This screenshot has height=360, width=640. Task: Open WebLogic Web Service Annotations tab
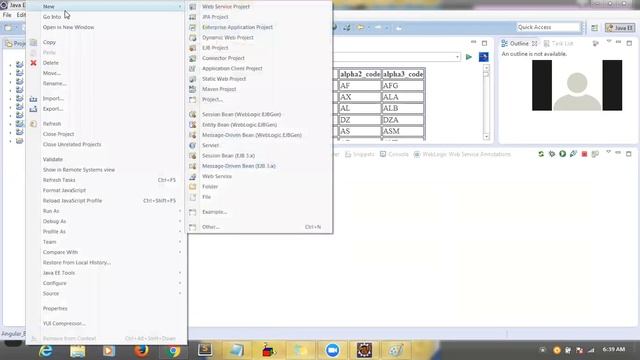(x=462, y=154)
